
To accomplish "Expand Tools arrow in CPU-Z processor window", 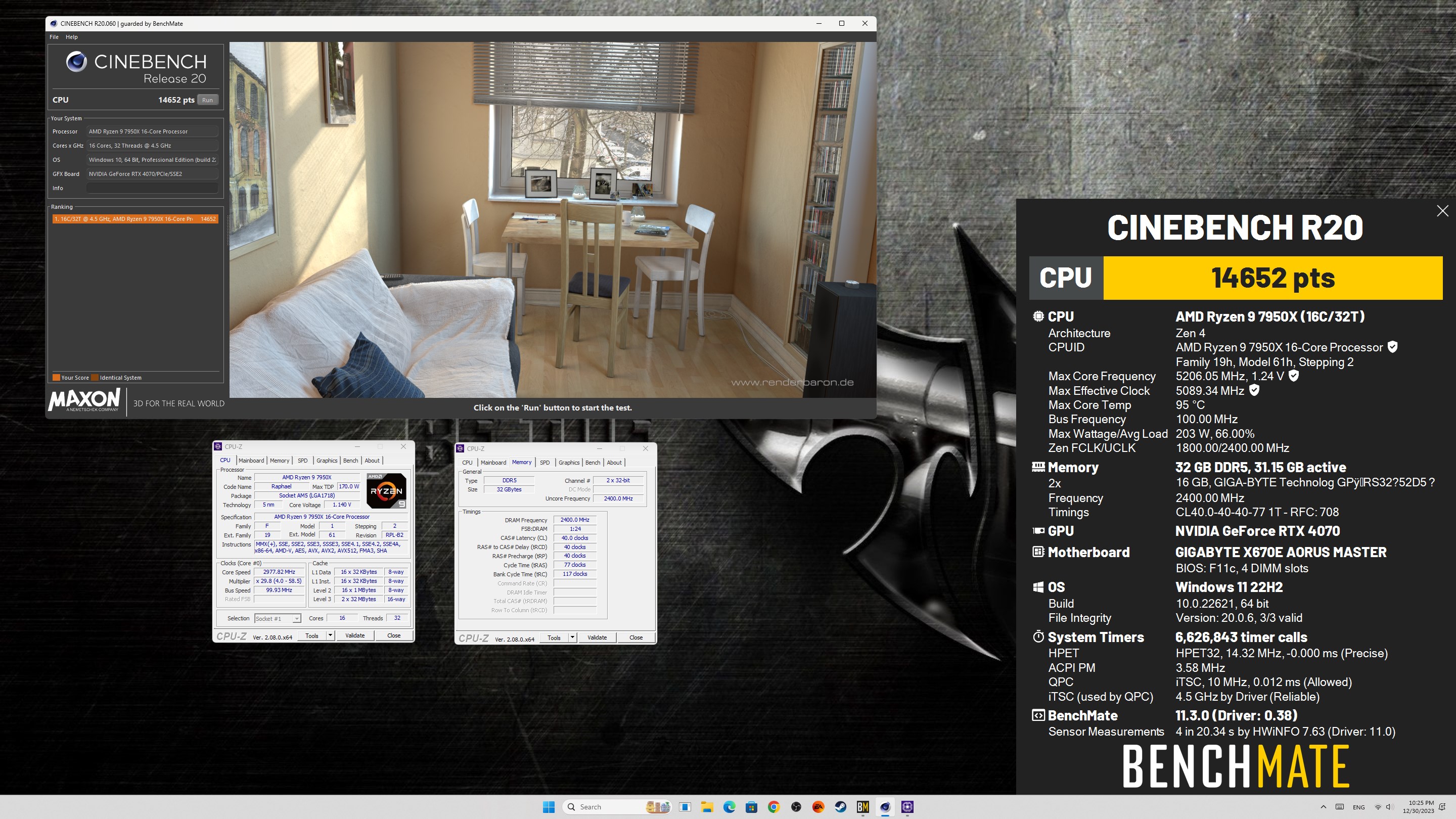I will coord(330,636).
